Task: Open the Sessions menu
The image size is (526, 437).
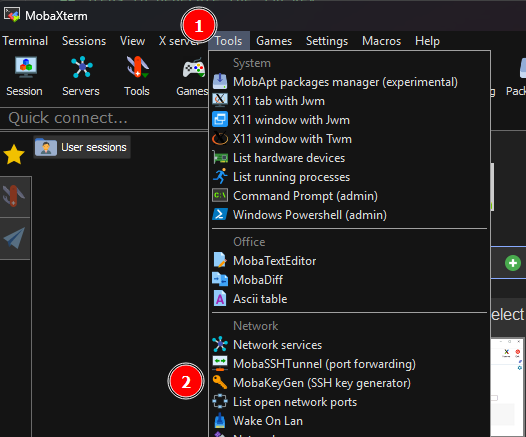Action: point(84,41)
